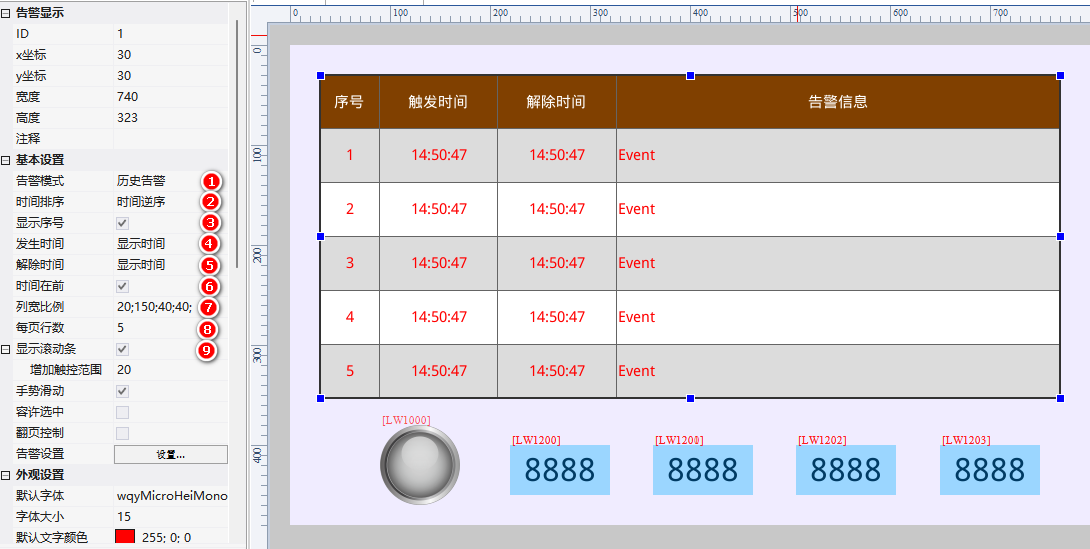Screen dimensions: 1090x549
Task: Collapse the 外观设置 section
Action: point(6,475)
